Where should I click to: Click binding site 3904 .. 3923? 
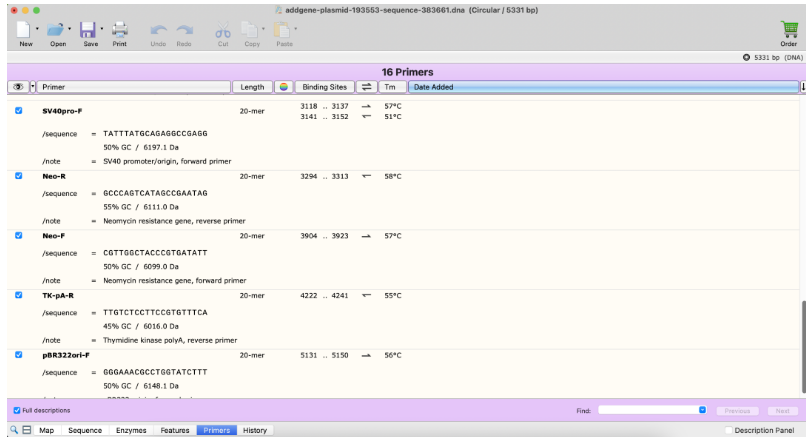[x=324, y=236]
